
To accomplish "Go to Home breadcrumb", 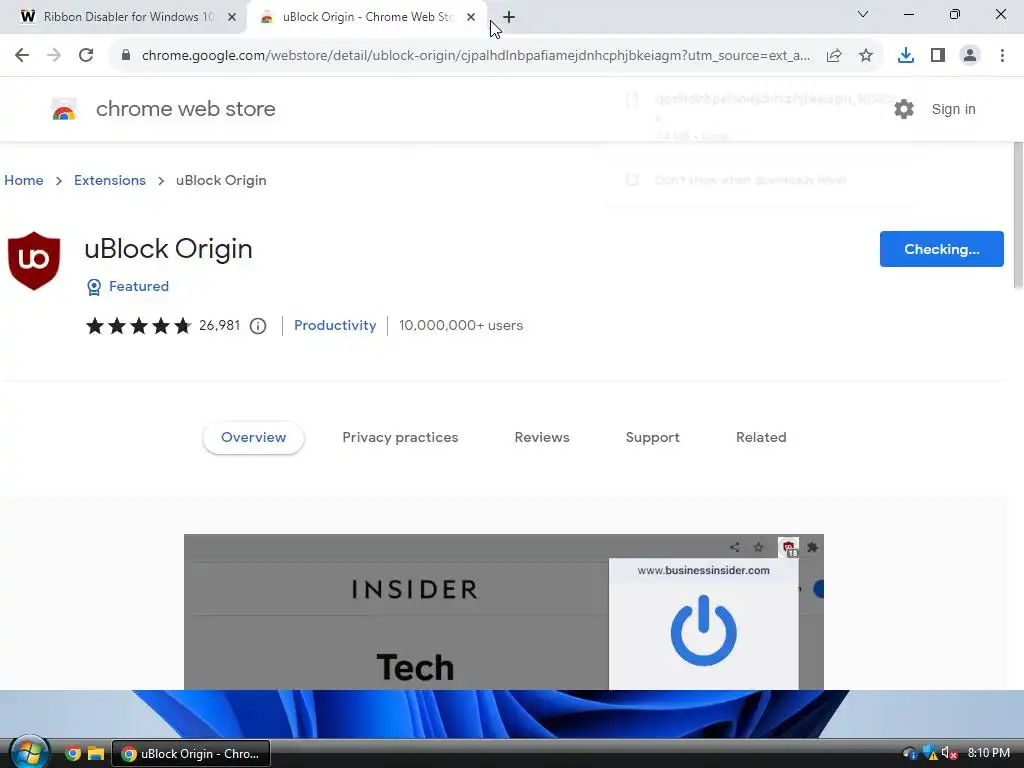I will coord(24,180).
